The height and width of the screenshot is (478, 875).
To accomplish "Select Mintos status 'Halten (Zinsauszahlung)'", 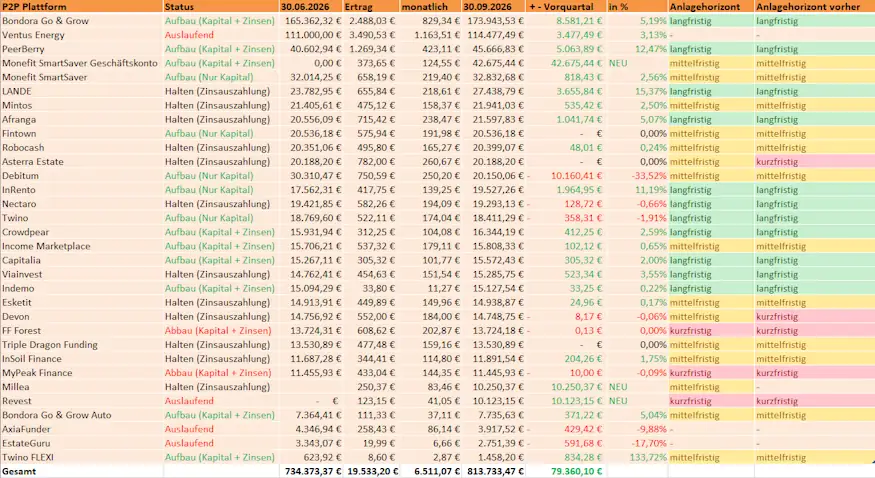I will tap(221, 105).
